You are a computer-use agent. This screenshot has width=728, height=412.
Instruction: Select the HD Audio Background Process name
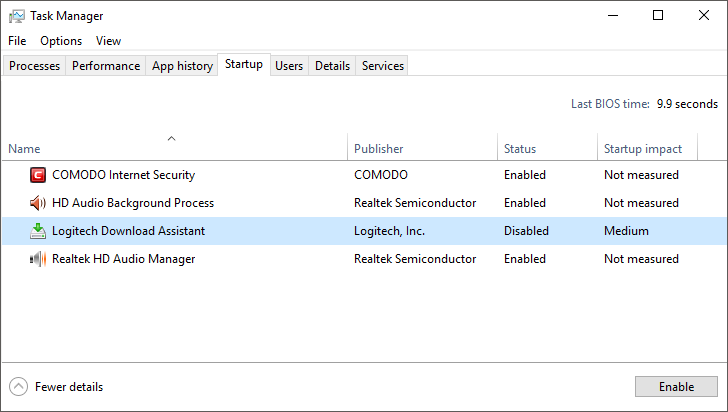click(x=133, y=203)
